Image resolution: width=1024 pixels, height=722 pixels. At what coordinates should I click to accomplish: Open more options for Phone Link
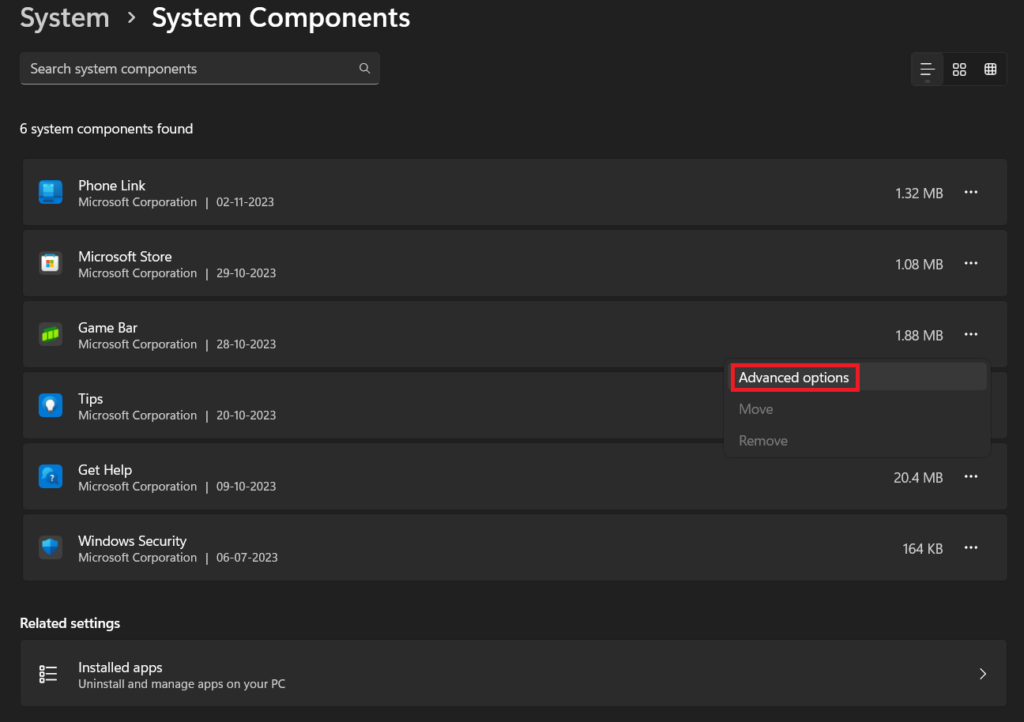(970, 192)
